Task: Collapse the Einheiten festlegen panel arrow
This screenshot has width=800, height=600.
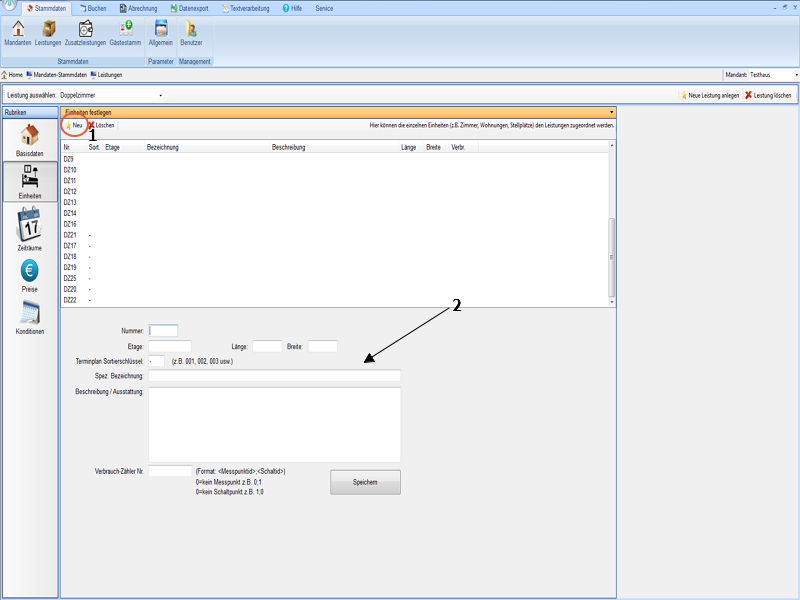Action: tap(610, 113)
